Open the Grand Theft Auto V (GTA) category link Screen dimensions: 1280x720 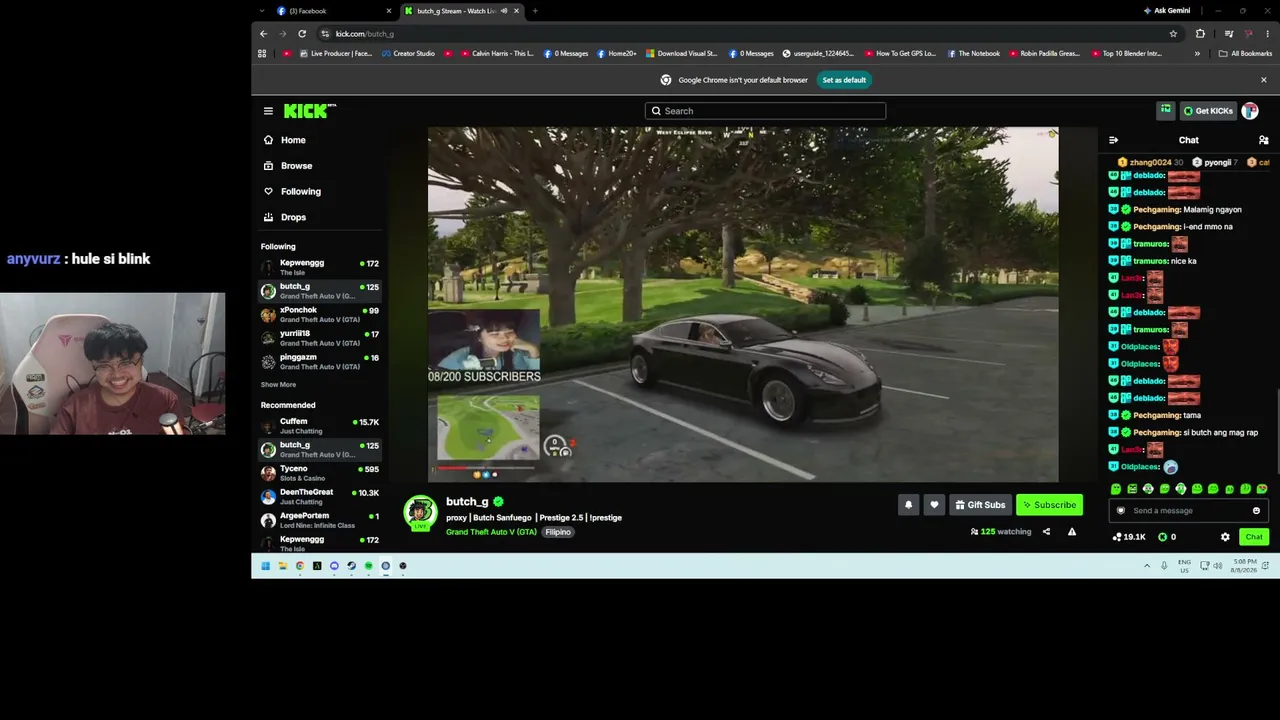point(491,532)
